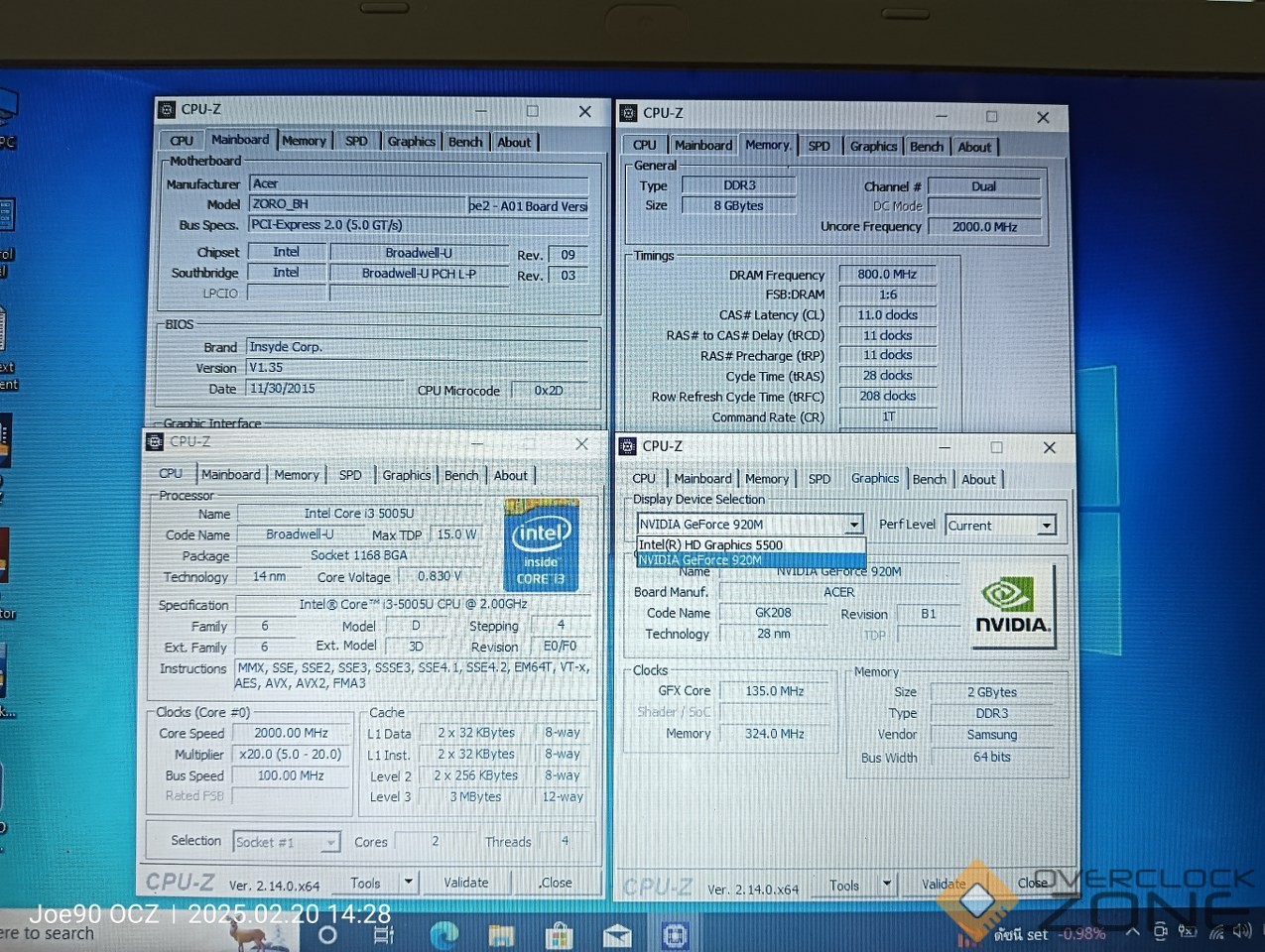Image resolution: width=1265 pixels, height=952 pixels.
Task: Go to the CPU tab in the graphics window
Action: click(644, 479)
